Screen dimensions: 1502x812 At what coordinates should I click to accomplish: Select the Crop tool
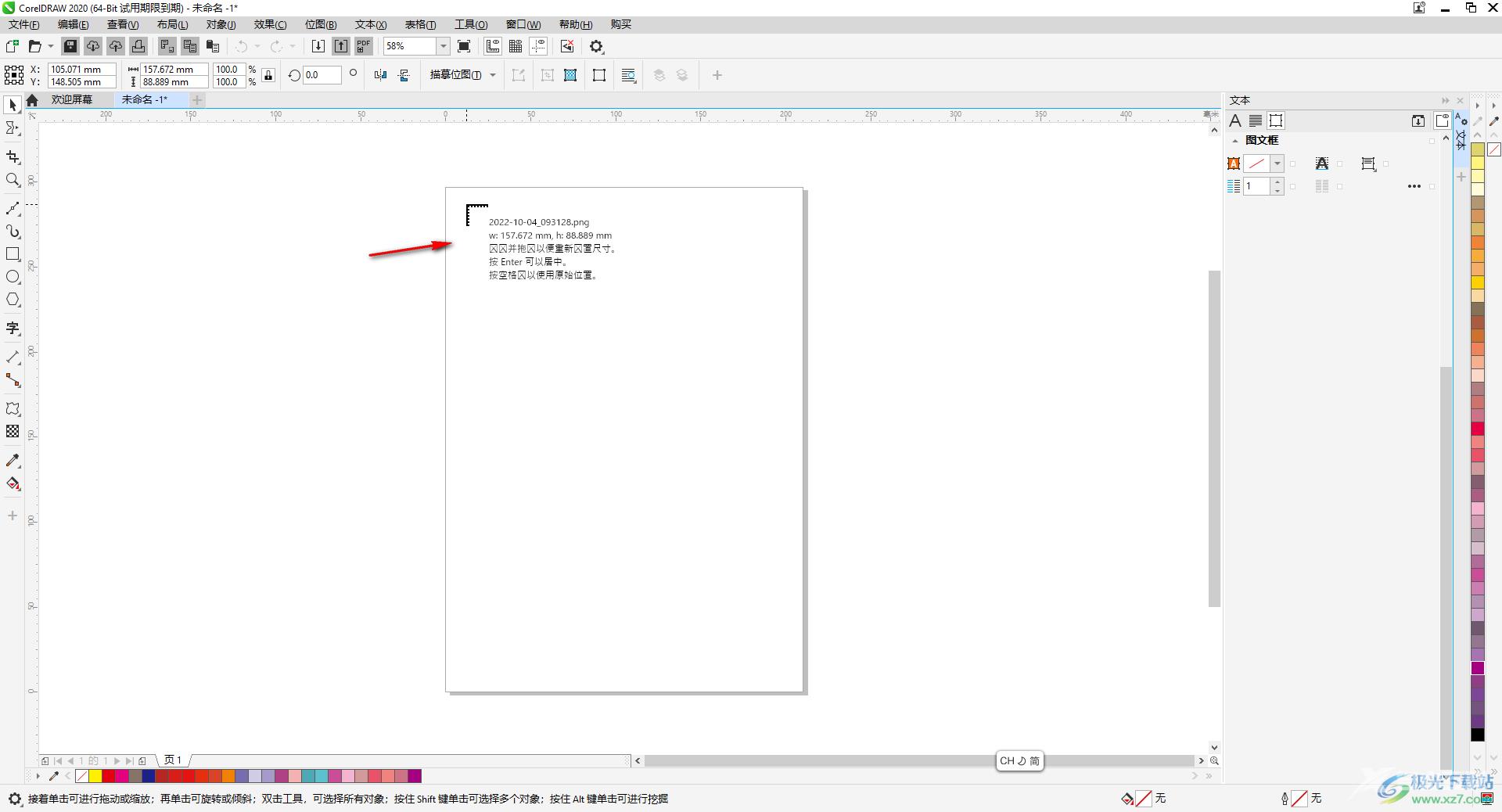(x=13, y=157)
